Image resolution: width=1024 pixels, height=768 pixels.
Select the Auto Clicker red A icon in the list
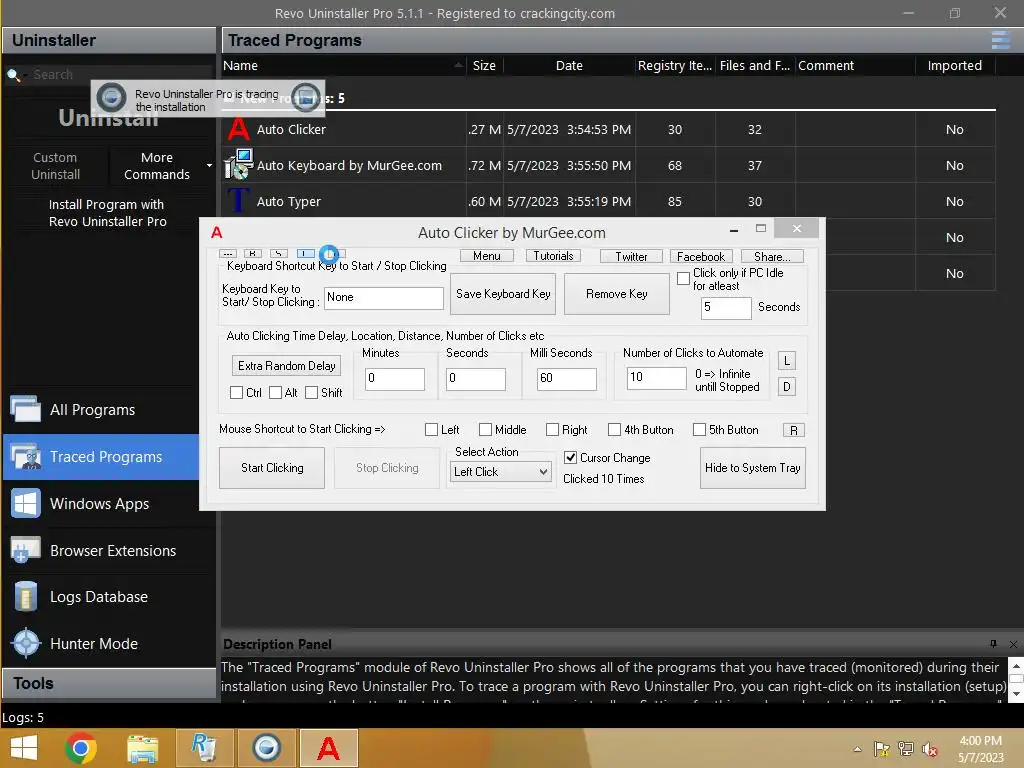click(238, 129)
